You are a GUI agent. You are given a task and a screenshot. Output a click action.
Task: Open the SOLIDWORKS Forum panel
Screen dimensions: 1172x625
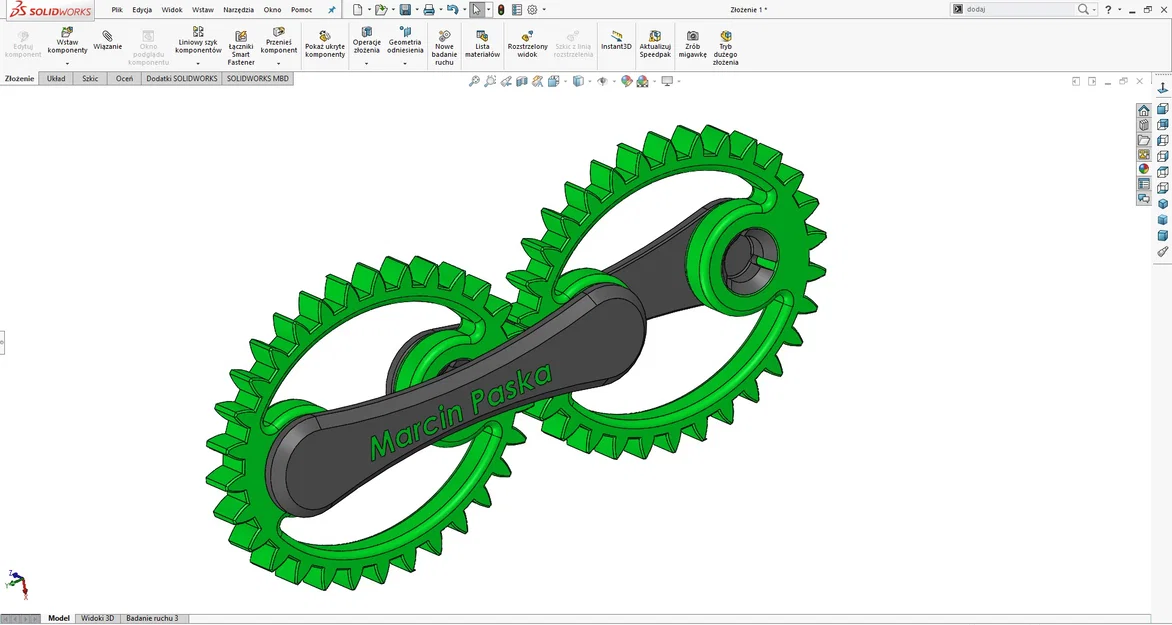coord(1142,197)
